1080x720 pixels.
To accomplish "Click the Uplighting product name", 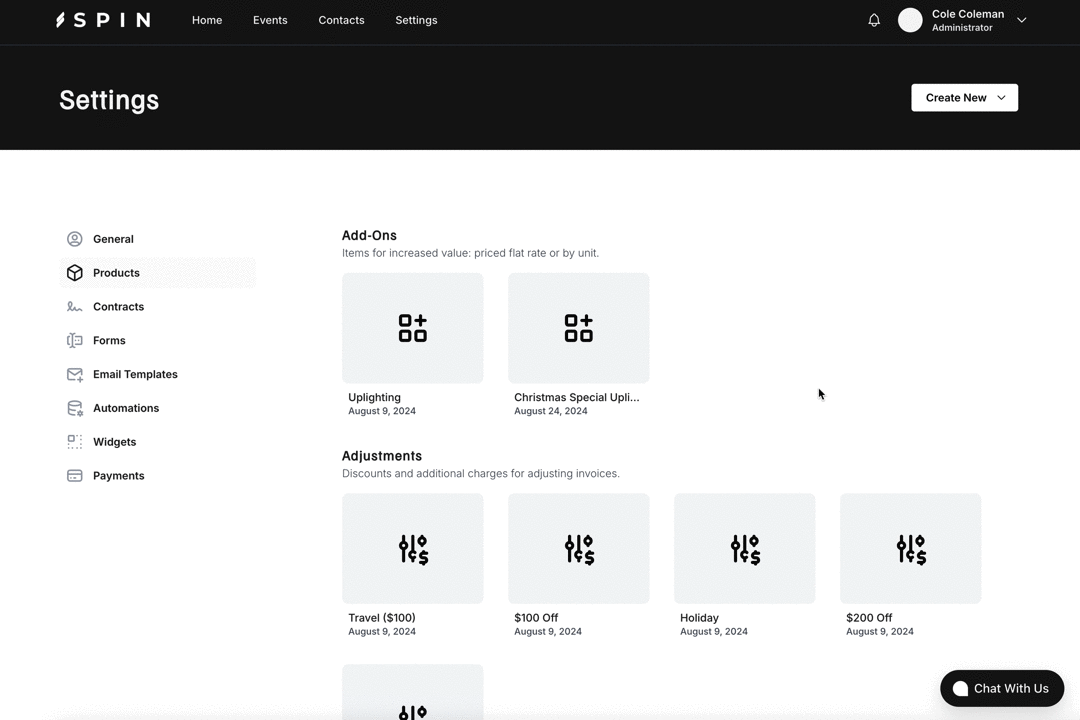I will [374, 398].
